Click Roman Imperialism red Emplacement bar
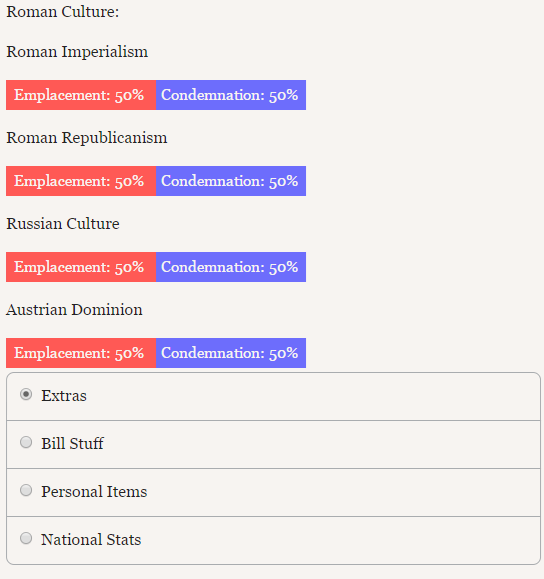This screenshot has height=579, width=544. coord(81,95)
